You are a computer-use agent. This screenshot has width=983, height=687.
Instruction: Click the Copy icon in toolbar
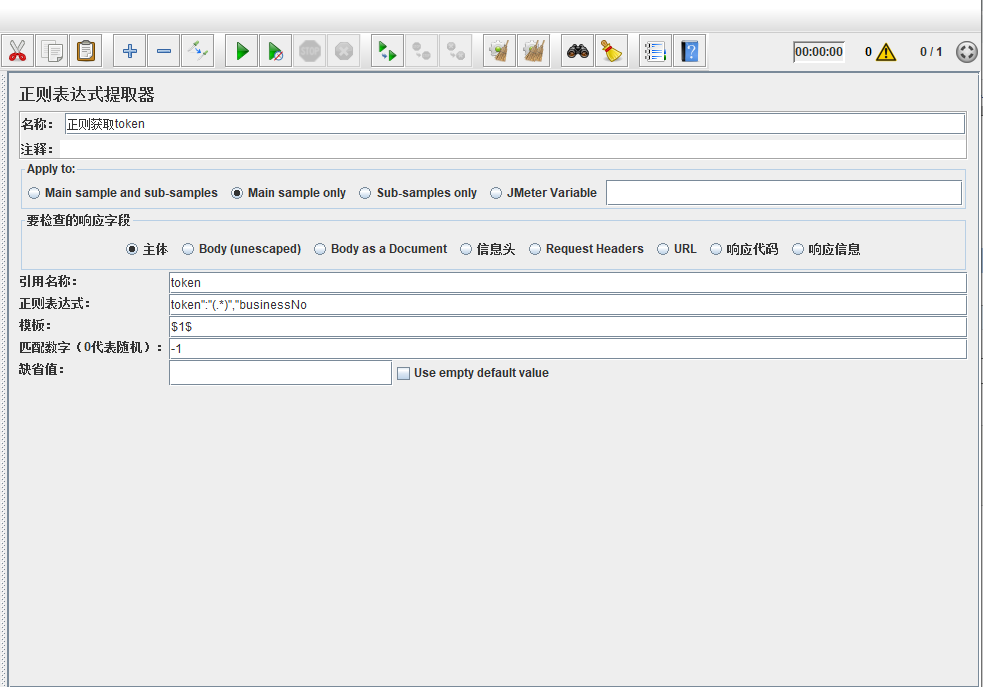coord(52,51)
